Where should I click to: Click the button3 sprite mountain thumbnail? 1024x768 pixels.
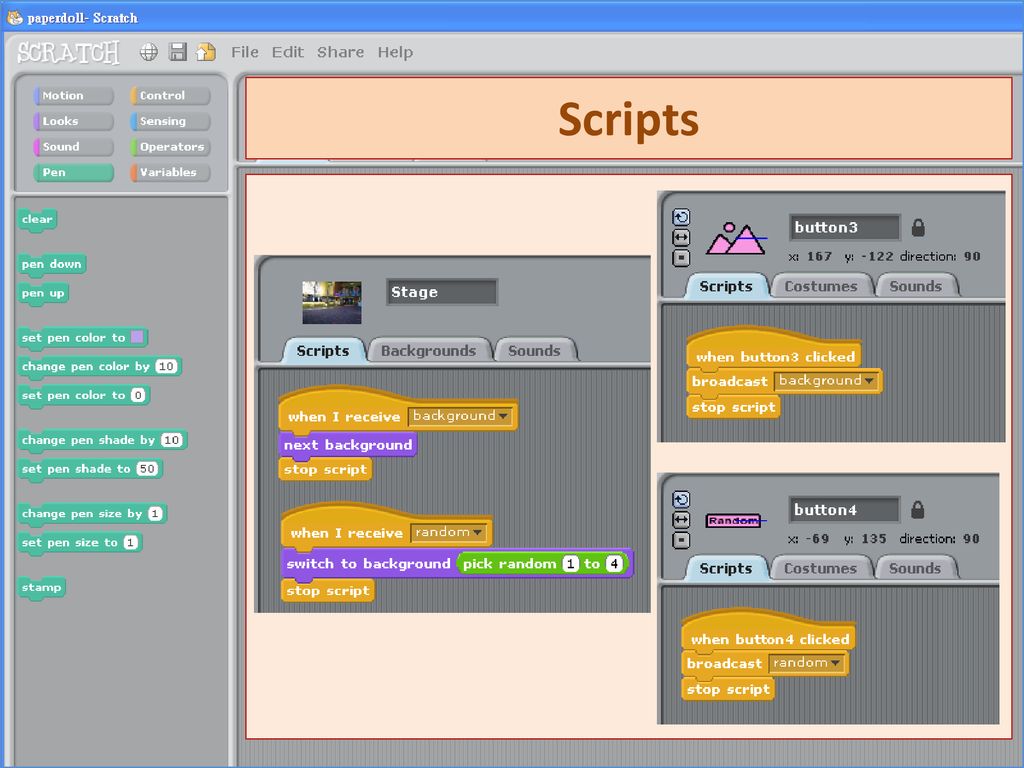tap(737, 238)
